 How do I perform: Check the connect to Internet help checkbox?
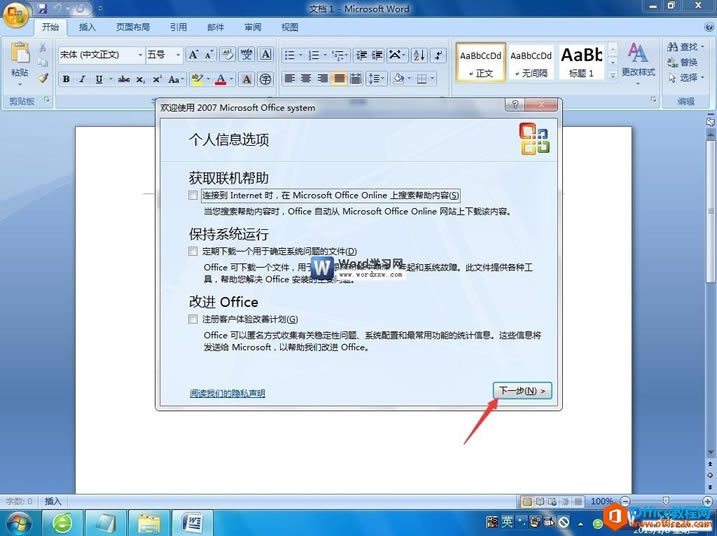[x=193, y=195]
